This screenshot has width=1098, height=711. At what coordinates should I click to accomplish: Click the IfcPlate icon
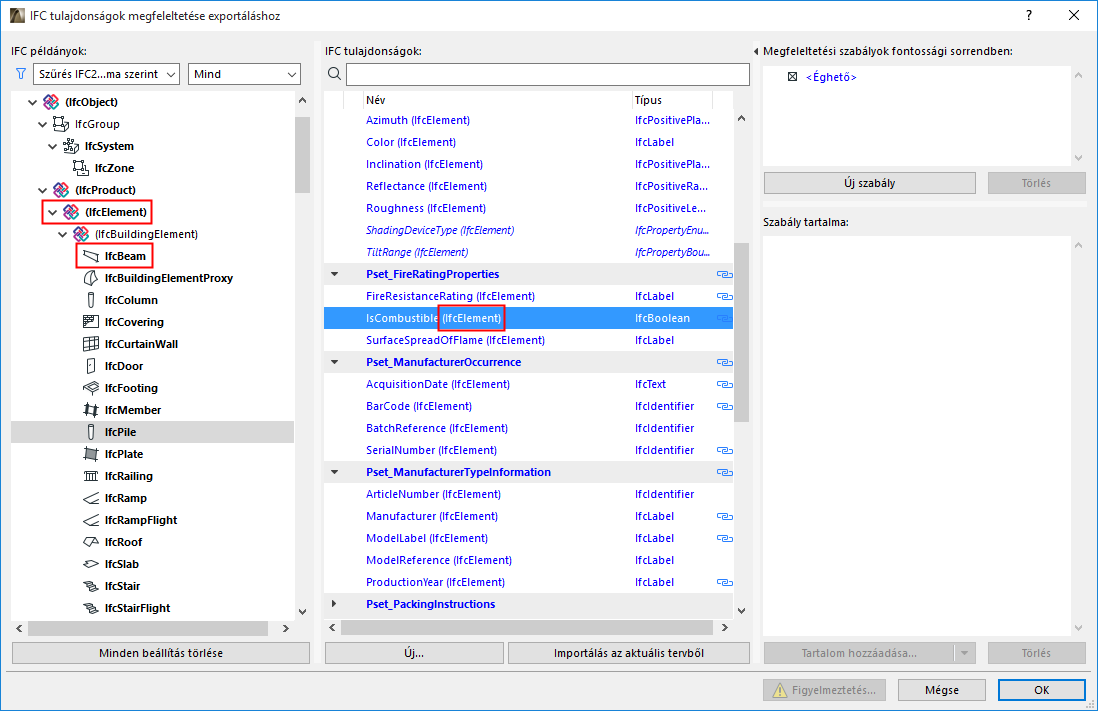click(90, 454)
